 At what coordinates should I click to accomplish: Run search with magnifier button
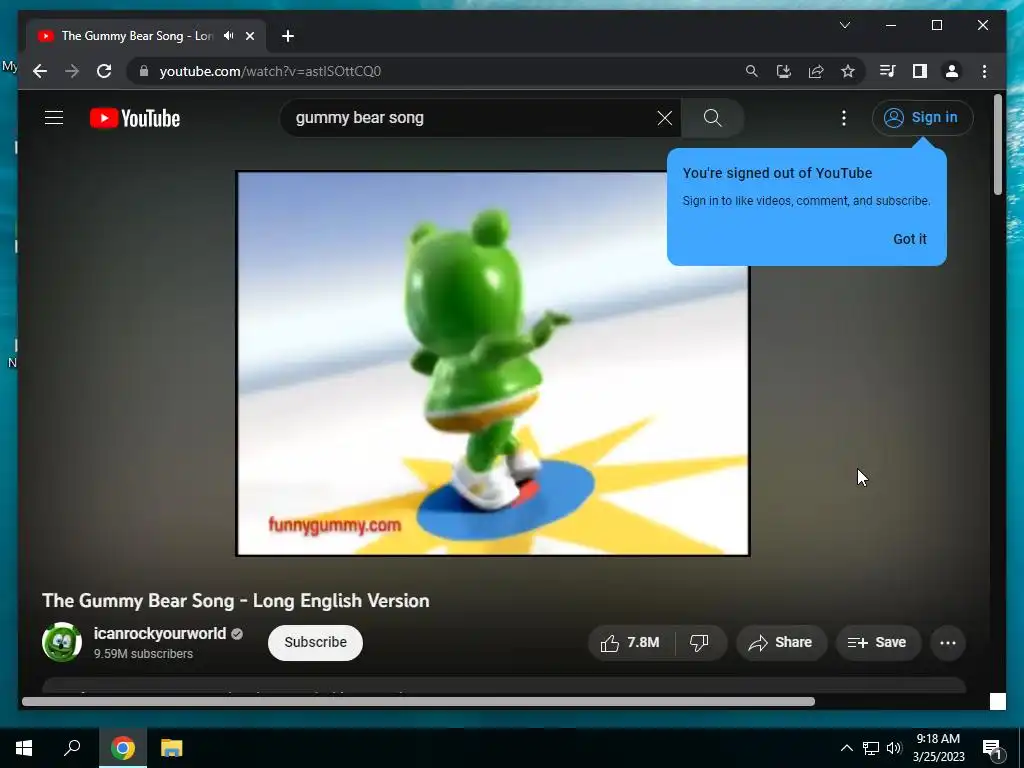712,118
